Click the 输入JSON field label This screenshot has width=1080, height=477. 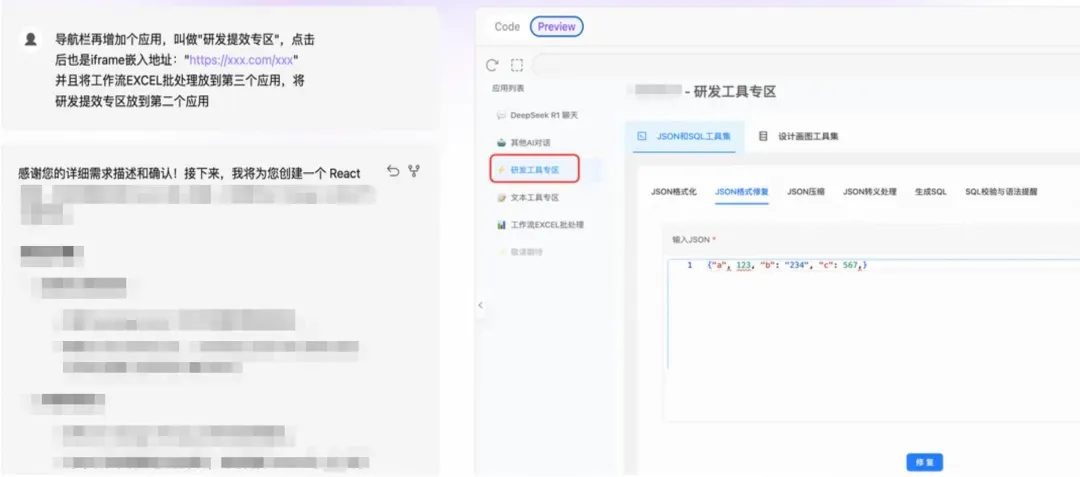(692, 239)
